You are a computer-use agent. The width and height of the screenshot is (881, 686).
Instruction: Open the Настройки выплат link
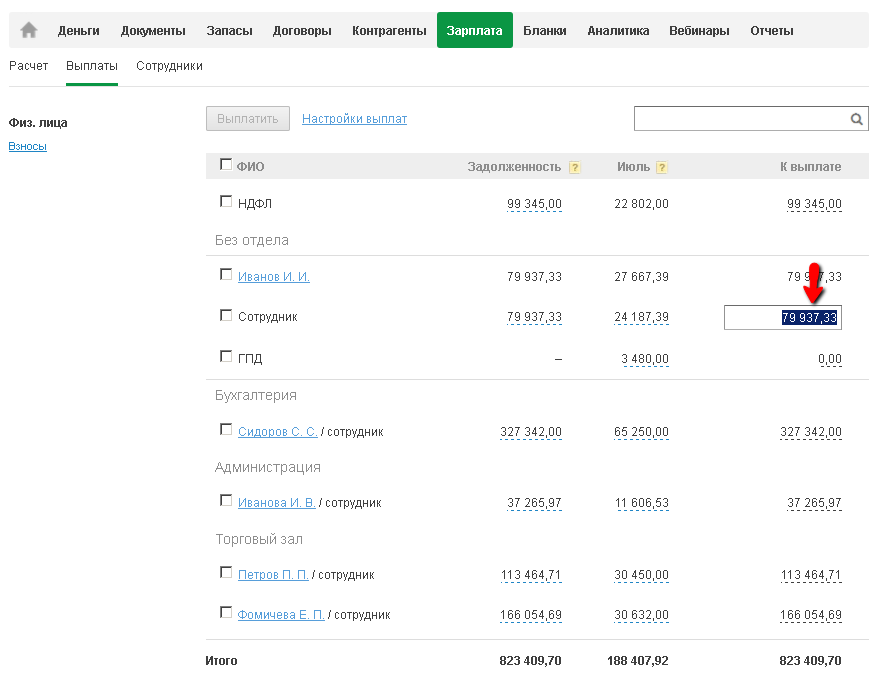(x=354, y=119)
